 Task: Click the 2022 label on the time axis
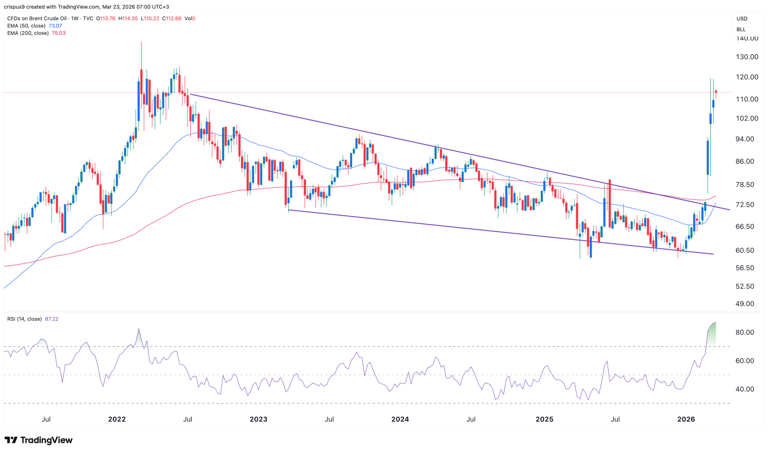pos(117,419)
